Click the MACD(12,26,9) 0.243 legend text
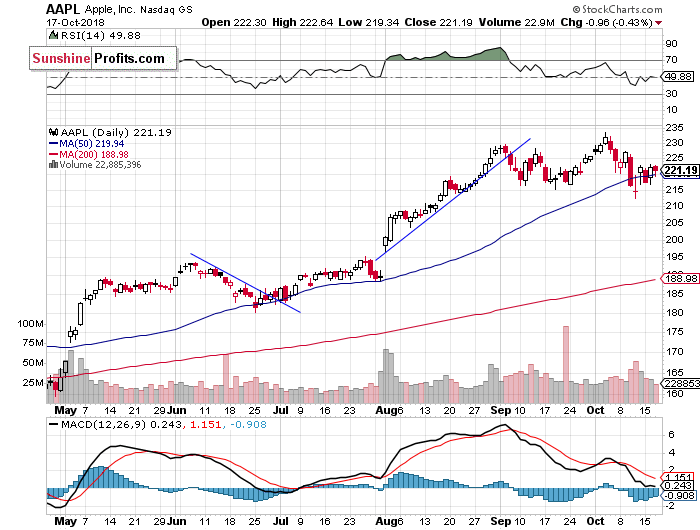Viewport: 700px width, 530px height. tap(121, 425)
